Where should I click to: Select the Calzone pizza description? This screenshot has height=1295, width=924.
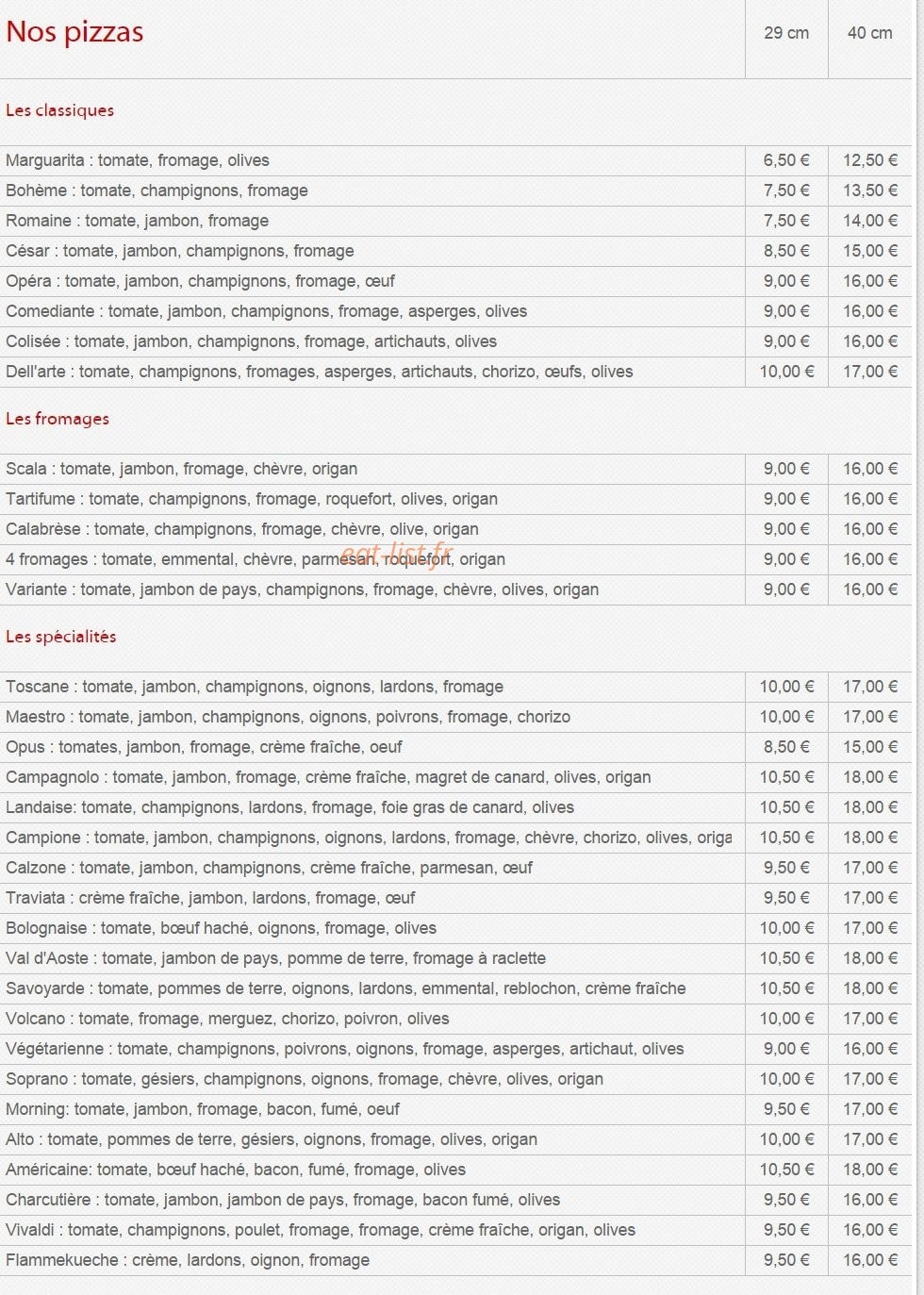tap(269, 868)
